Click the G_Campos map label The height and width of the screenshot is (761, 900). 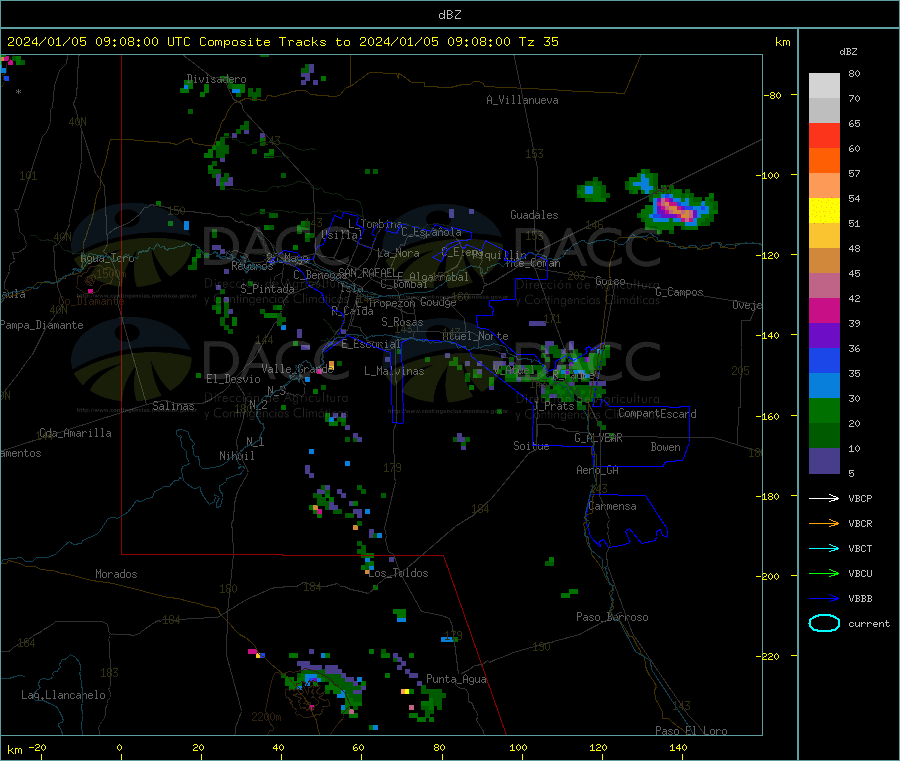point(679,292)
